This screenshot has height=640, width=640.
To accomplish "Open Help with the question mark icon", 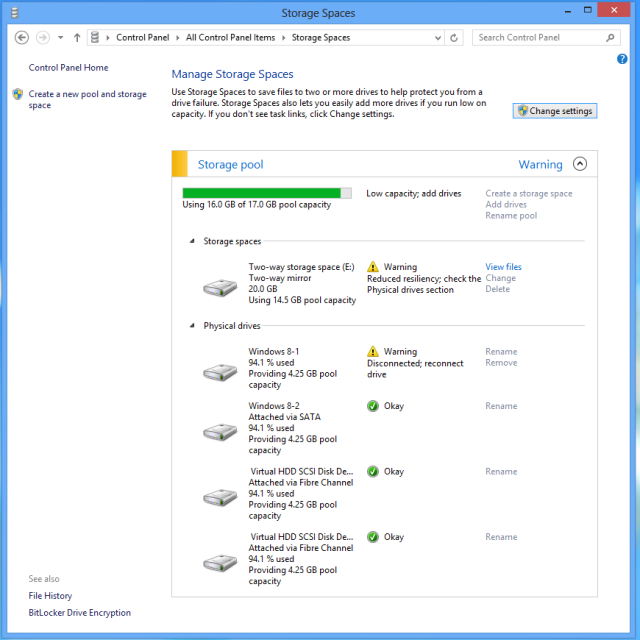I will [x=622, y=59].
